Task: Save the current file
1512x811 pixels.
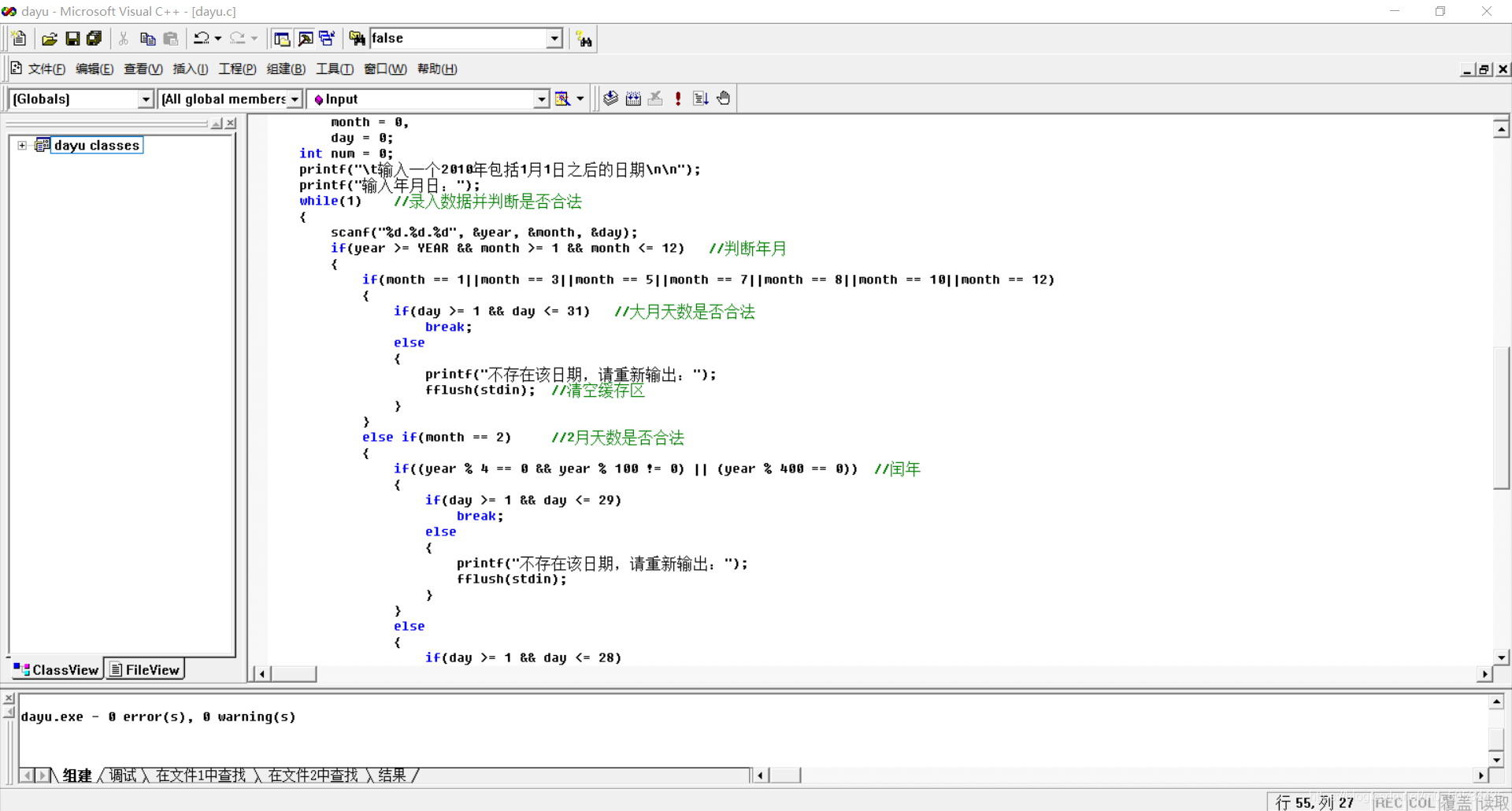Action: point(72,39)
